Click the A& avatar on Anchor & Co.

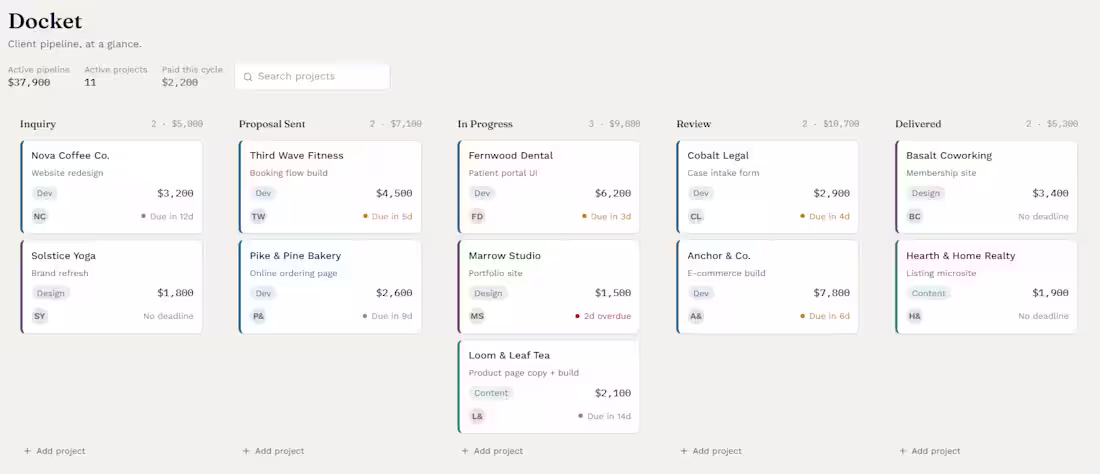pyautogui.click(x=696, y=316)
